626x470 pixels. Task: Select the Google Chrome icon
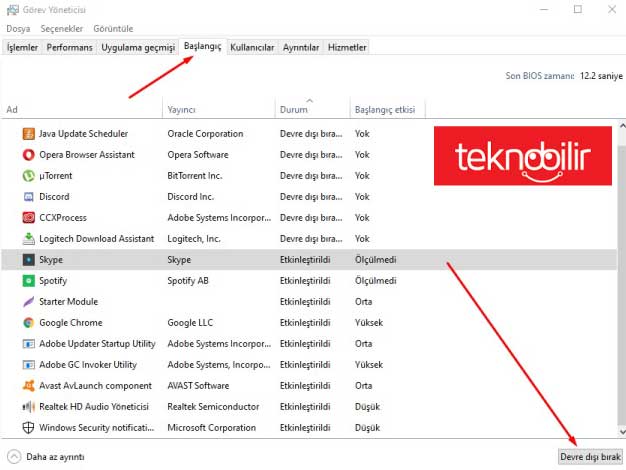pos(28,323)
